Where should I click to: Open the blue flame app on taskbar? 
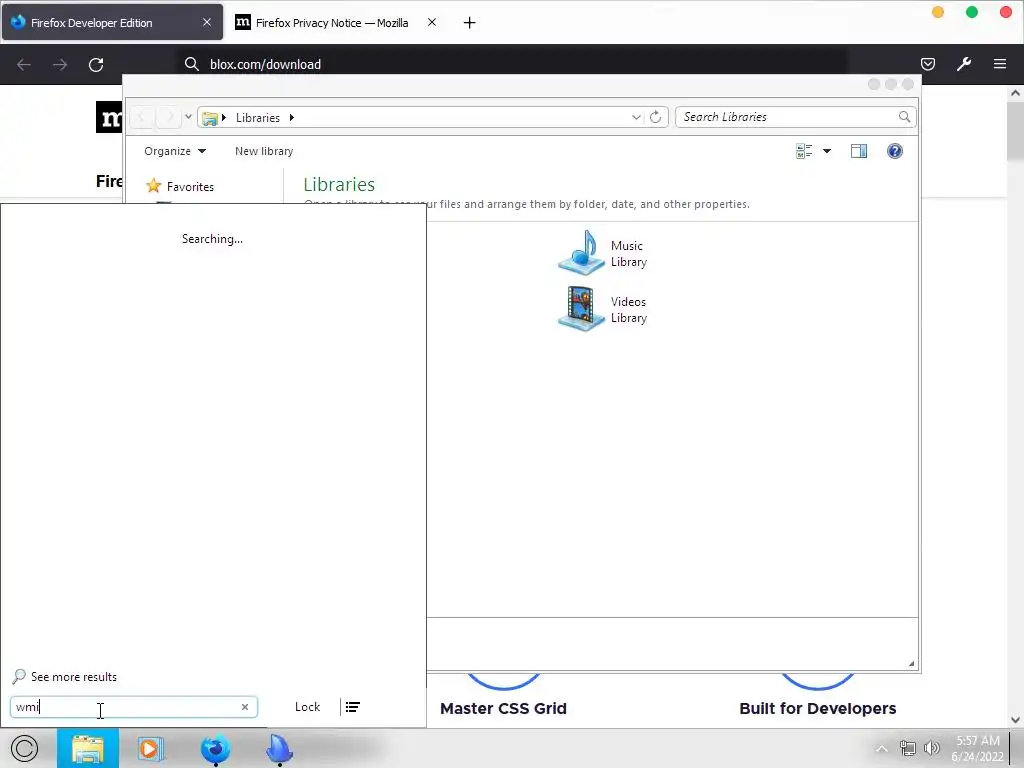(x=280, y=748)
